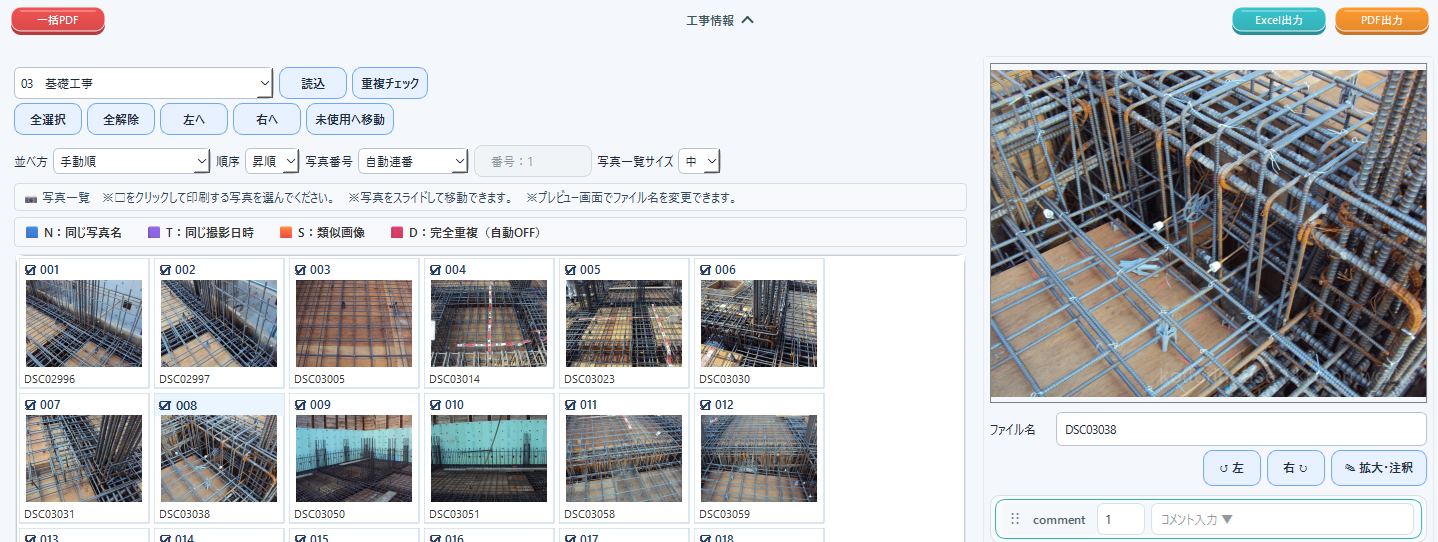This screenshot has height=542, width=1438.
Task: Collapse the 工事情報 section chevron
Action: 747,20
